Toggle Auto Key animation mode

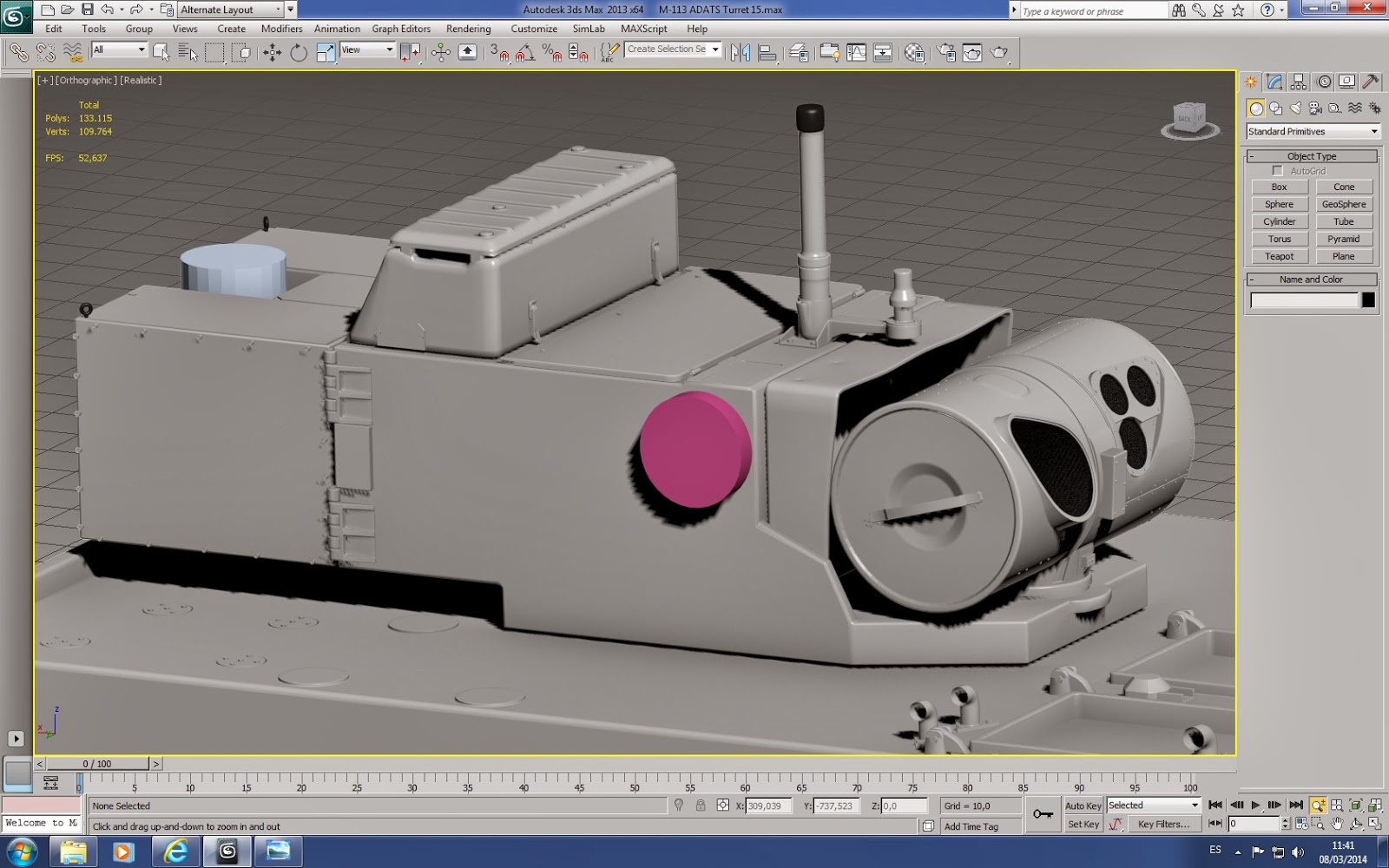point(1083,806)
